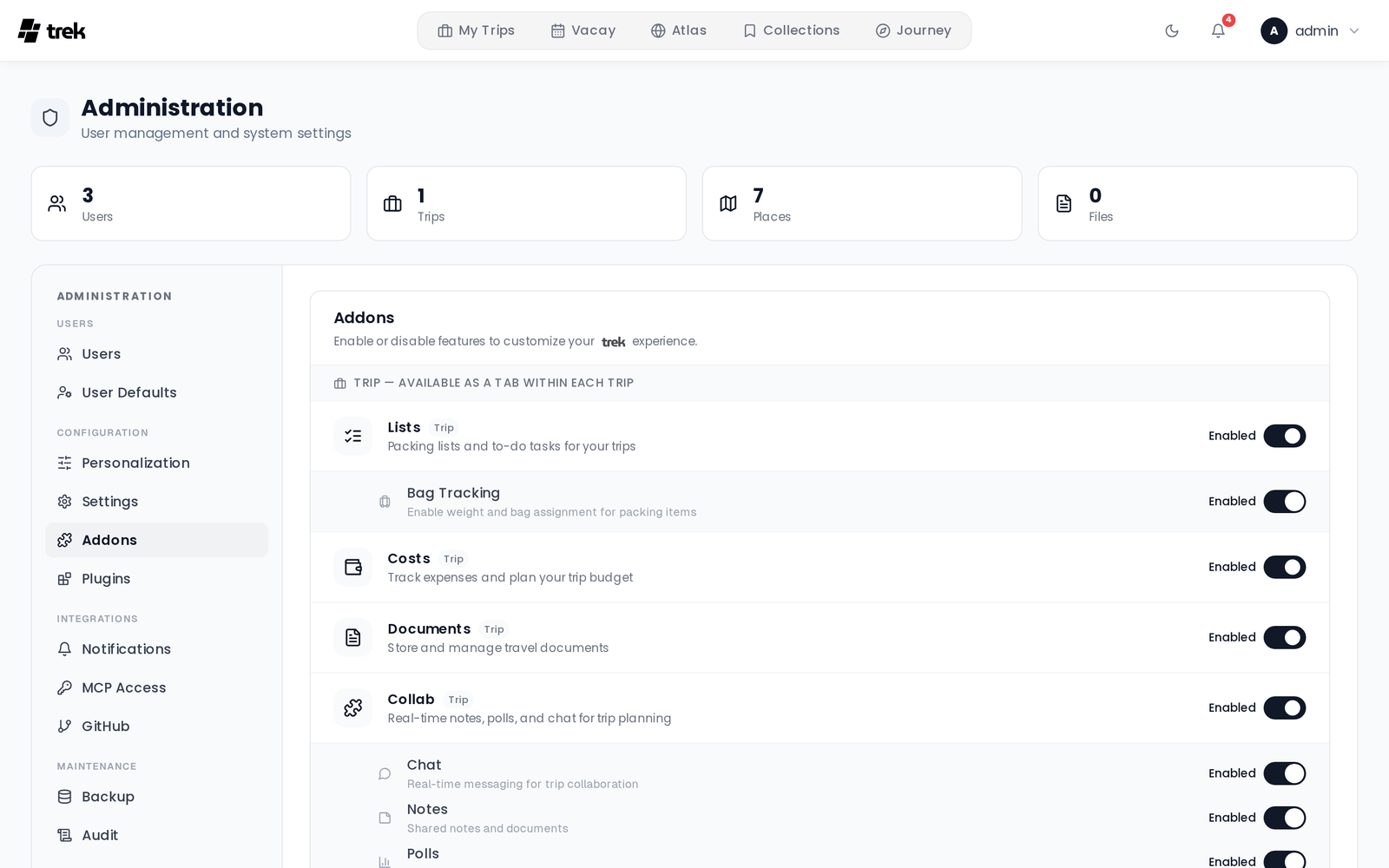Turn off Bag Tracking toggle
This screenshot has width=1389, height=868.
[1284, 501]
